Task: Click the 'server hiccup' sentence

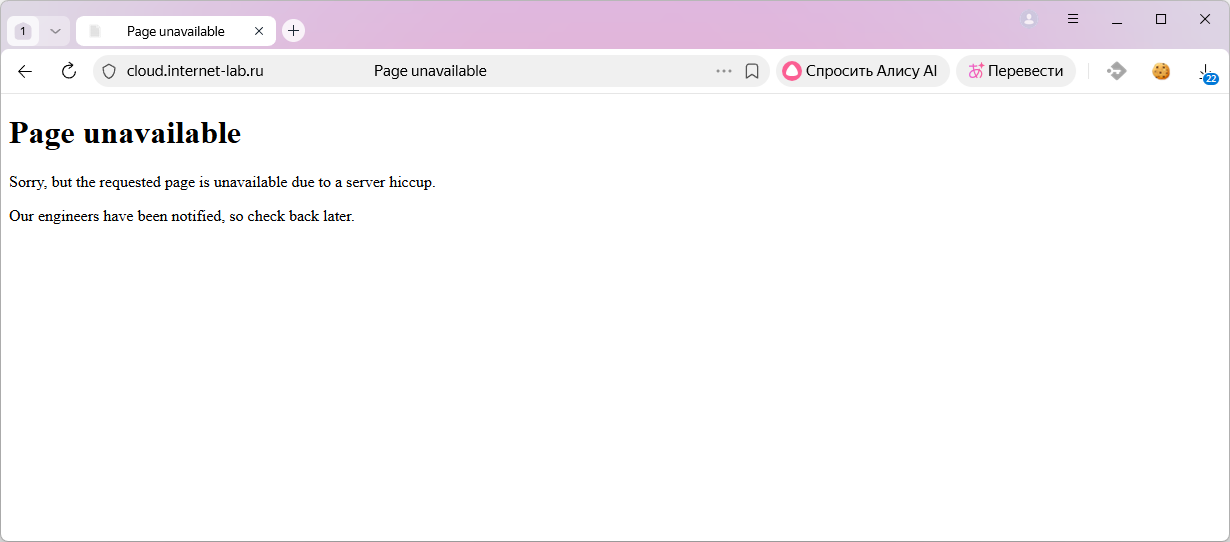Action: point(222,182)
